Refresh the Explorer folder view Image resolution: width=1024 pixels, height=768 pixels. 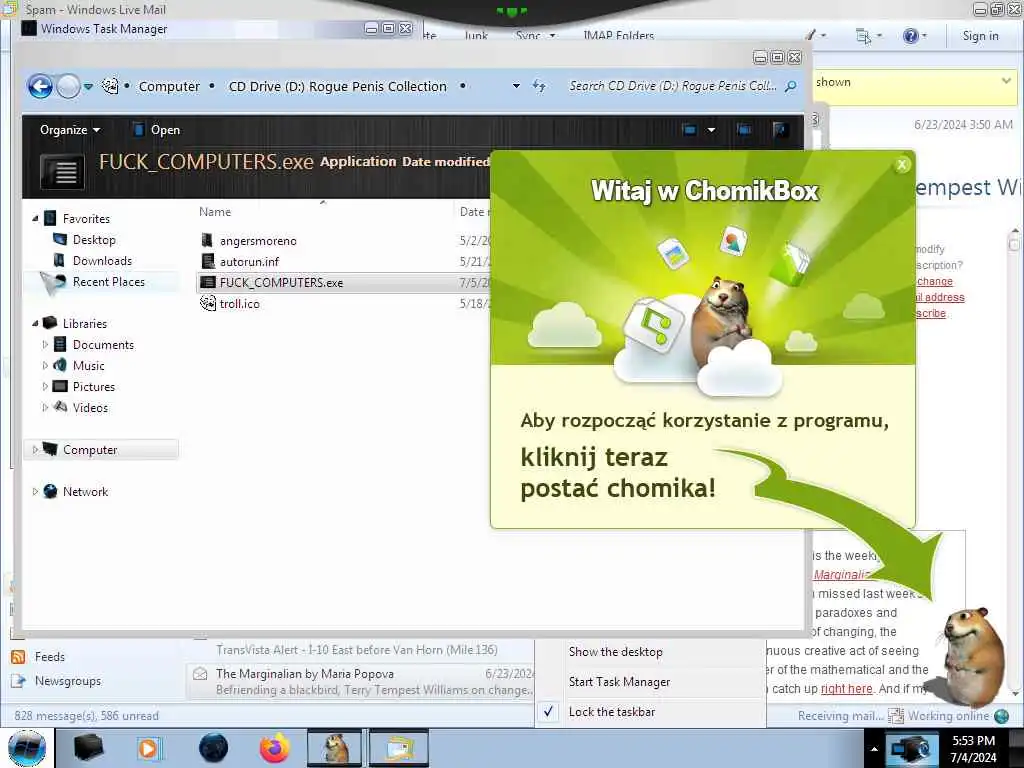tap(539, 86)
